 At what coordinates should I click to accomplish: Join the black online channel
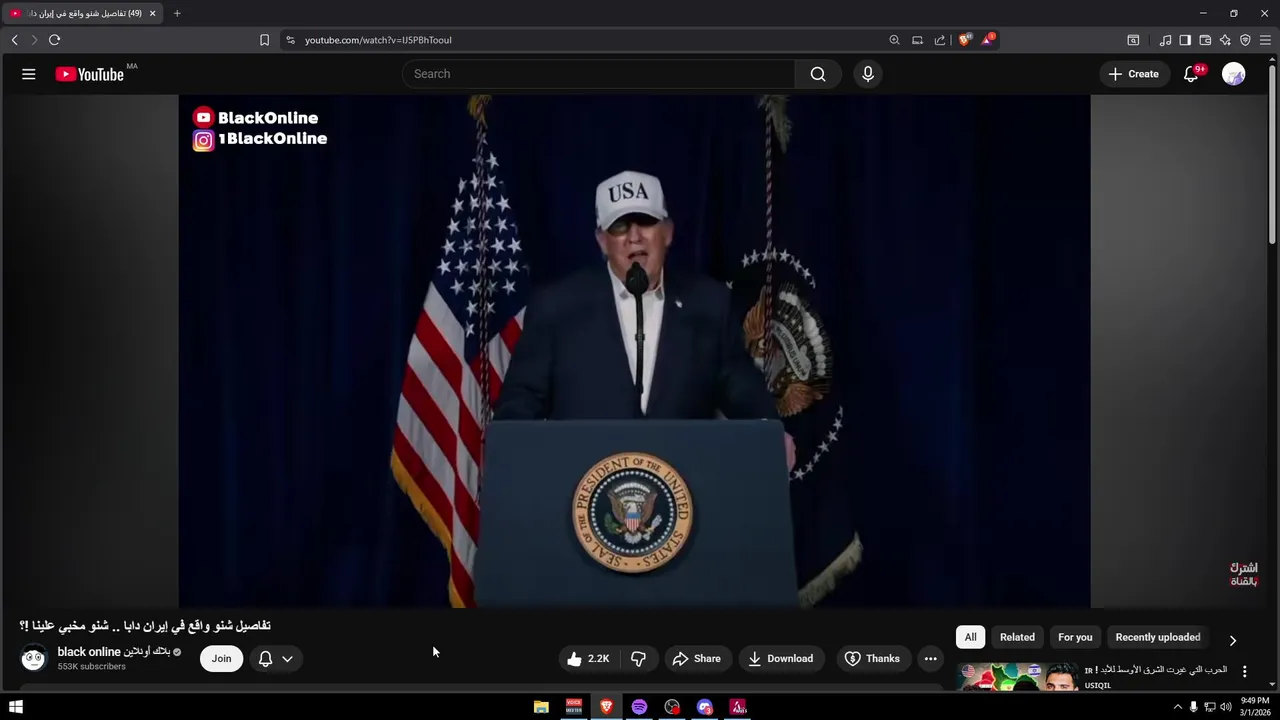(221, 658)
